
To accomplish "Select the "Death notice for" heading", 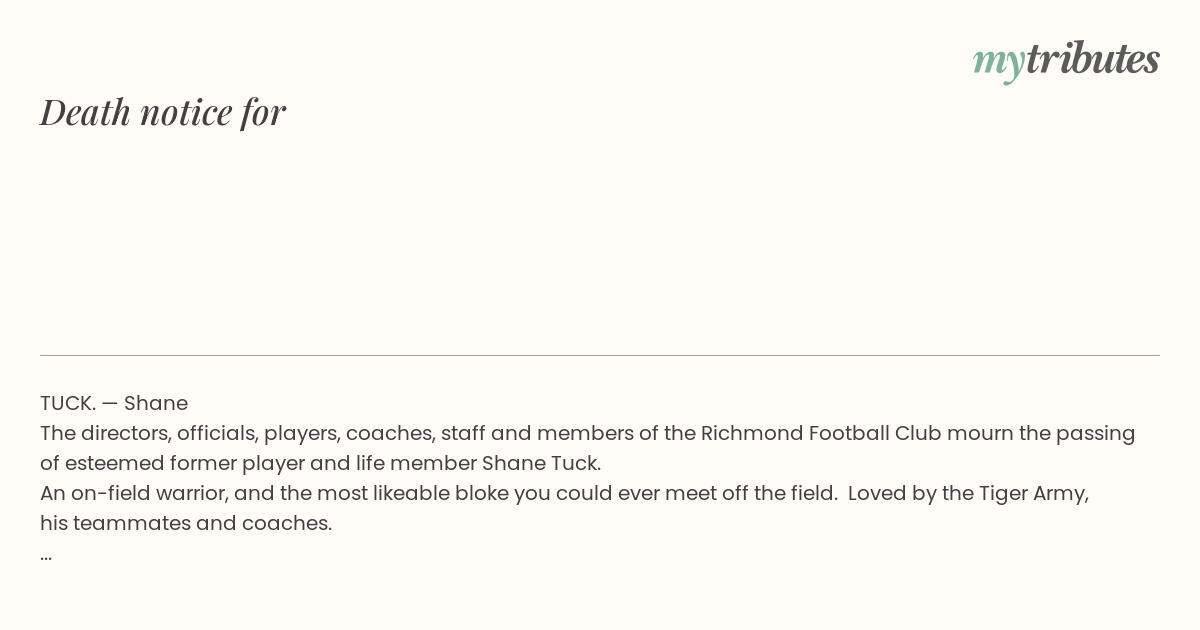I will coord(163,112).
